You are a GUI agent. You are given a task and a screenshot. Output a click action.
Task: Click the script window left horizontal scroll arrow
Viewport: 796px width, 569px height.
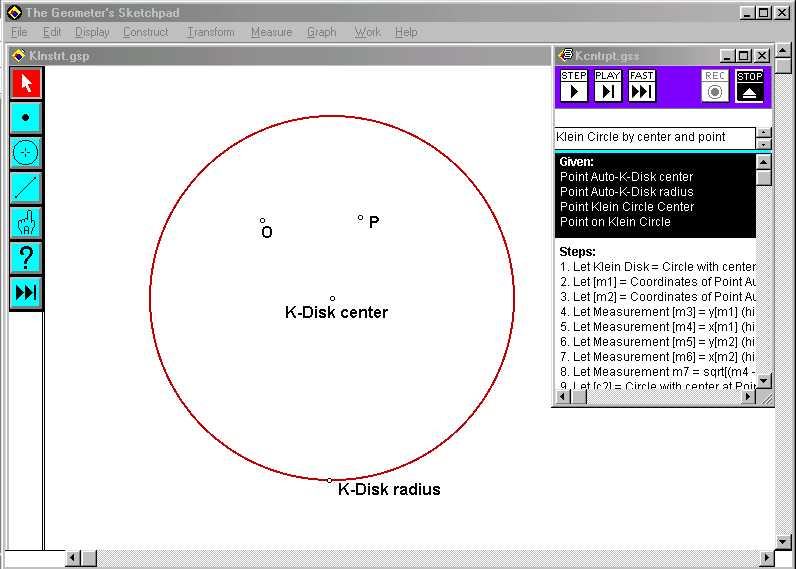tap(563, 397)
